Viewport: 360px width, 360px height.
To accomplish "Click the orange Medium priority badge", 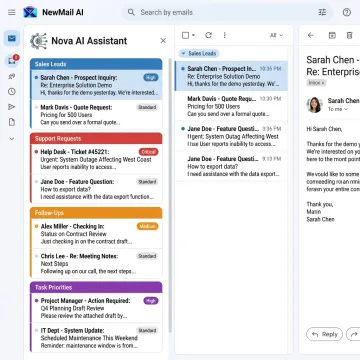I will pyautogui.click(x=147, y=226).
